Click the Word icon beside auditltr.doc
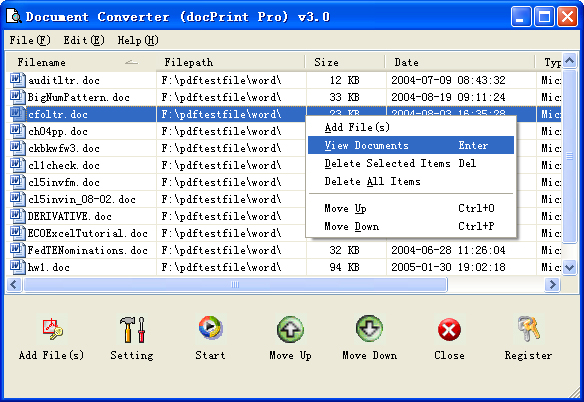 pos(17,80)
